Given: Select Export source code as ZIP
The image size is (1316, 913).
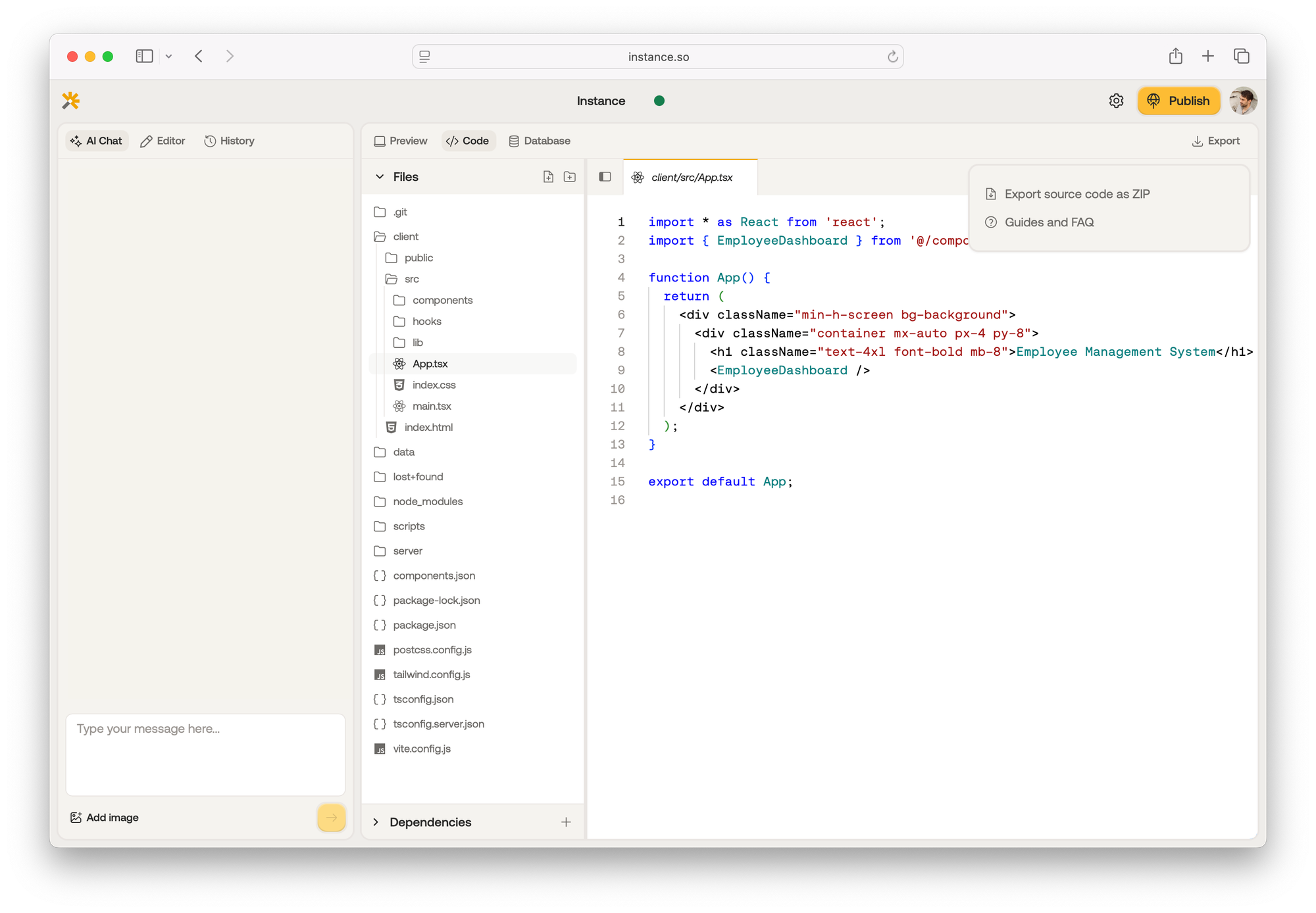Looking at the screenshot, I should pyautogui.click(x=1076, y=194).
